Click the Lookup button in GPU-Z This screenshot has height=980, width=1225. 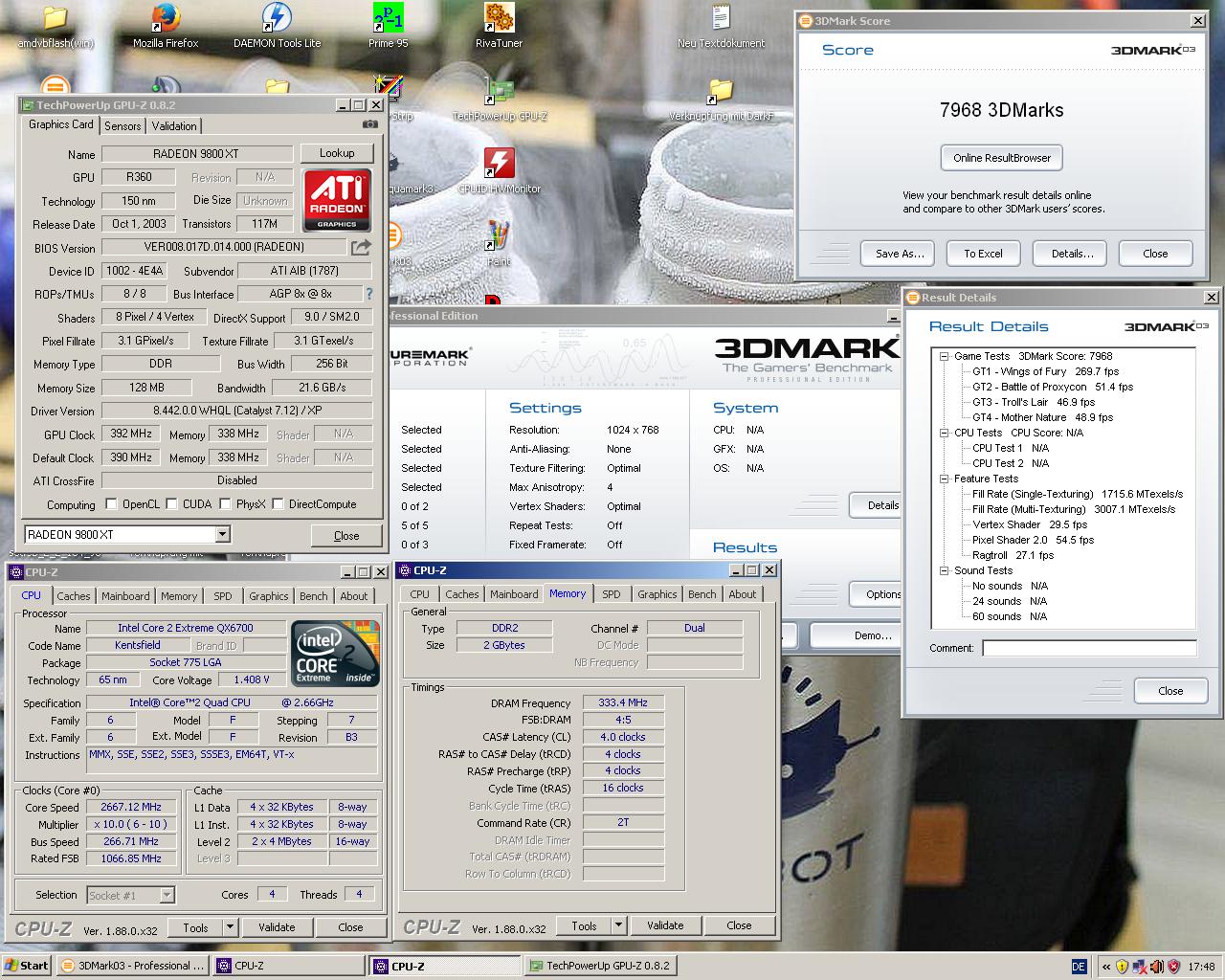tap(337, 153)
